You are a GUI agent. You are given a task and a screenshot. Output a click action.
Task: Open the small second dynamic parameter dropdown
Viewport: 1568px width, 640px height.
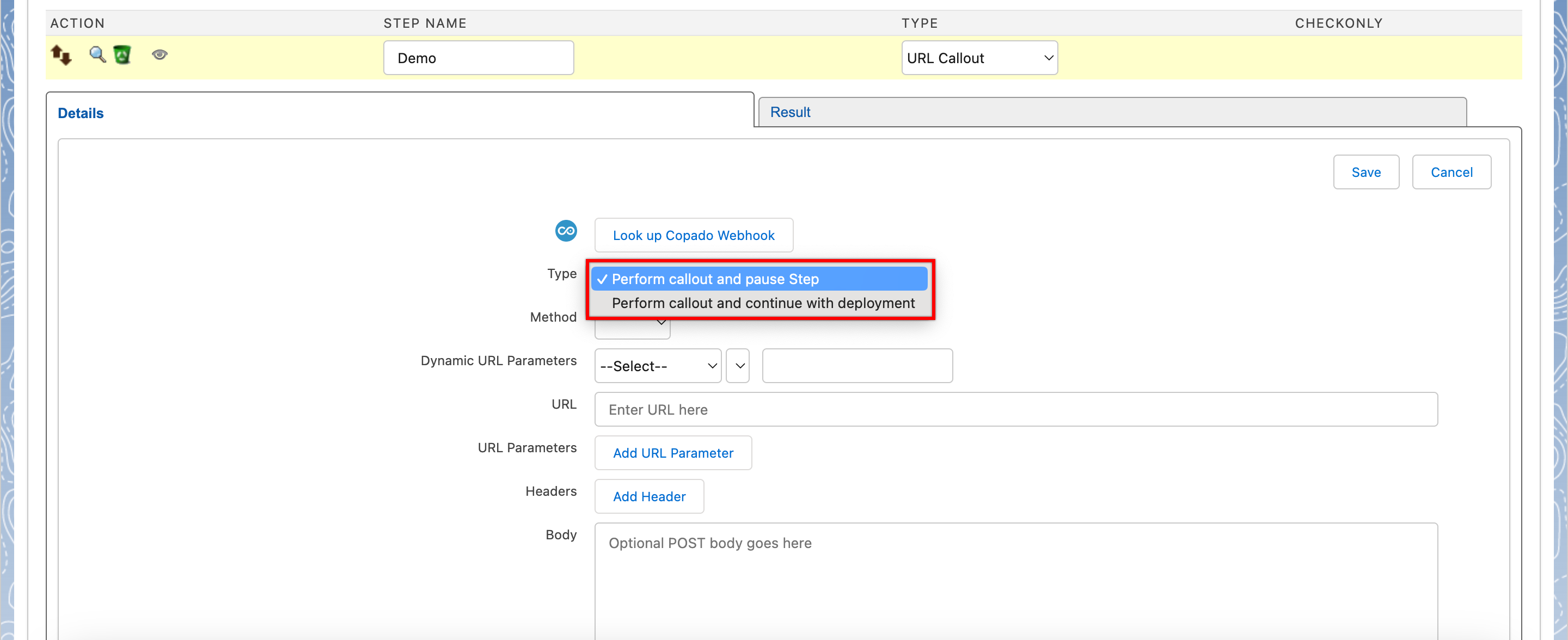[738, 366]
